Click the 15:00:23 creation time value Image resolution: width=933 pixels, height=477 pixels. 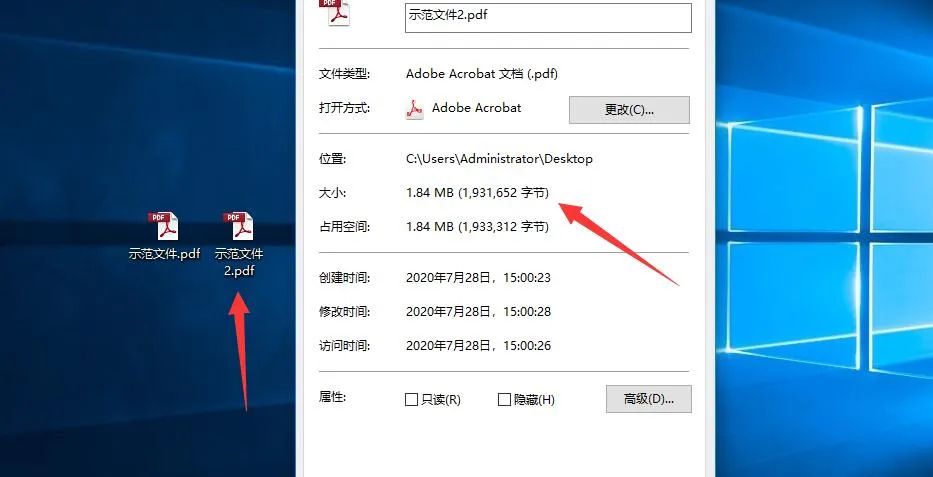pos(527,278)
